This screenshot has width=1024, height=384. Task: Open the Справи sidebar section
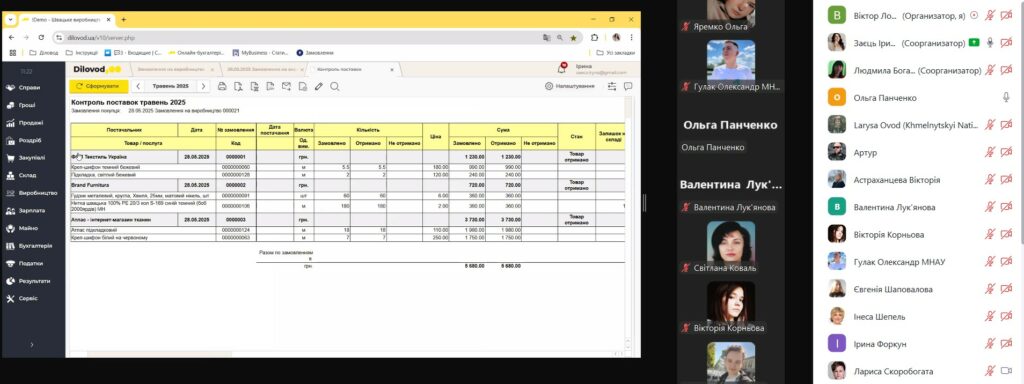pos(24,88)
